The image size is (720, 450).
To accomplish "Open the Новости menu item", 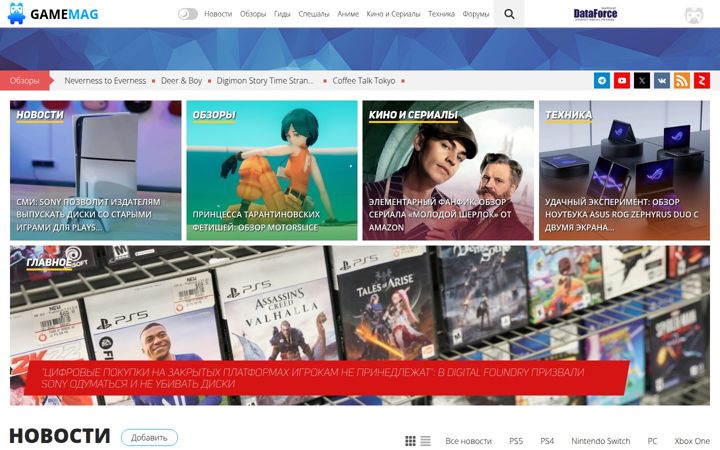I will (x=218, y=14).
